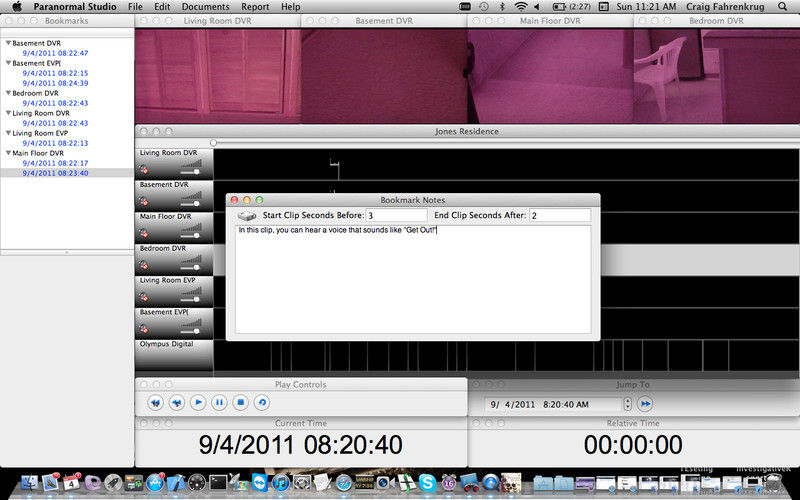Select bookmark 9/4/2011 08:22:15 under Basement EVP
Screen dimensions: 800x500
[x=55, y=73]
